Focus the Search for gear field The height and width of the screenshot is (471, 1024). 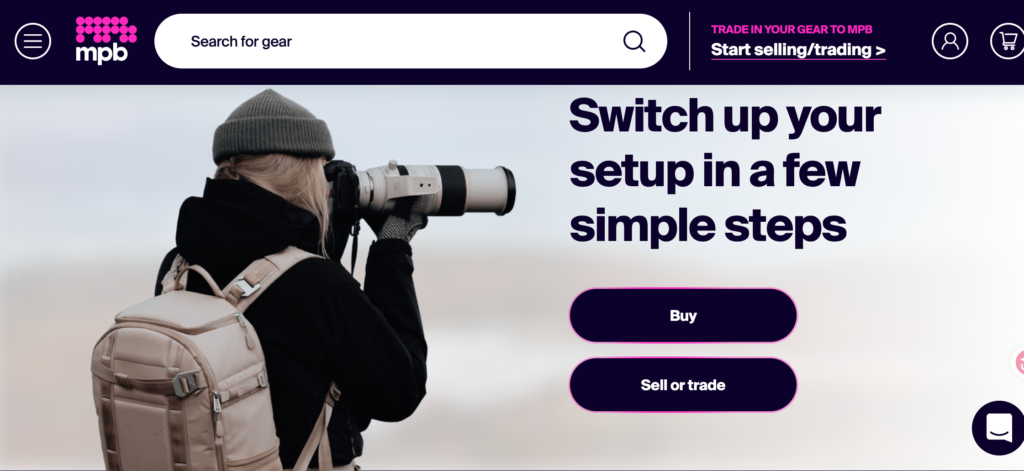tap(410, 41)
